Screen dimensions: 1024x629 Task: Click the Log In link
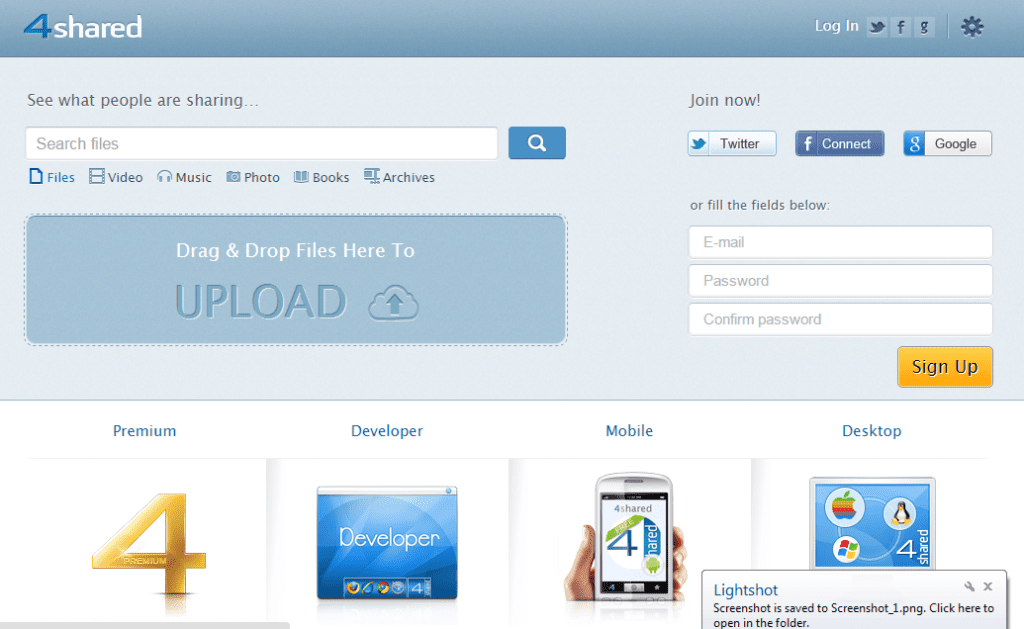(836, 26)
